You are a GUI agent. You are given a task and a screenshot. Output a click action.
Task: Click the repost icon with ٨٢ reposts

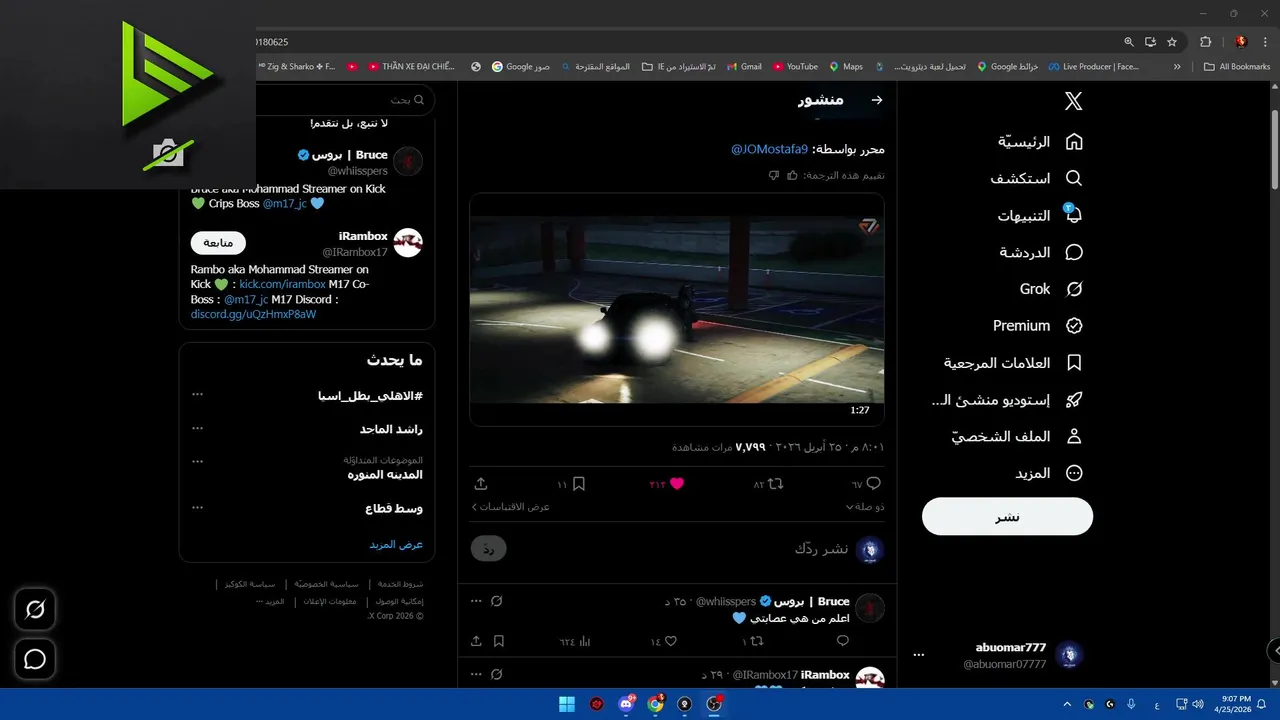tap(775, 484)
